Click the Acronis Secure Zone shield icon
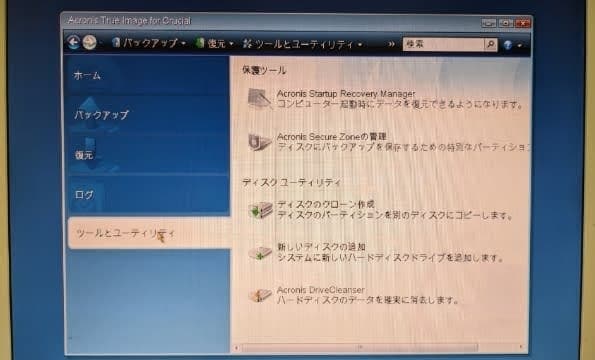The width and height of the screenshot is (595, 360). coord(260,142)
